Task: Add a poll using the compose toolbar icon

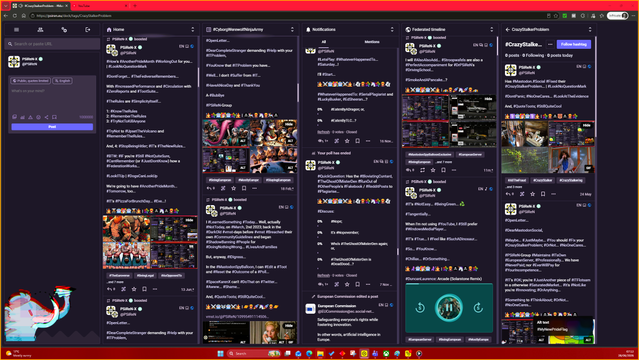Action: (x=22, y=117)
